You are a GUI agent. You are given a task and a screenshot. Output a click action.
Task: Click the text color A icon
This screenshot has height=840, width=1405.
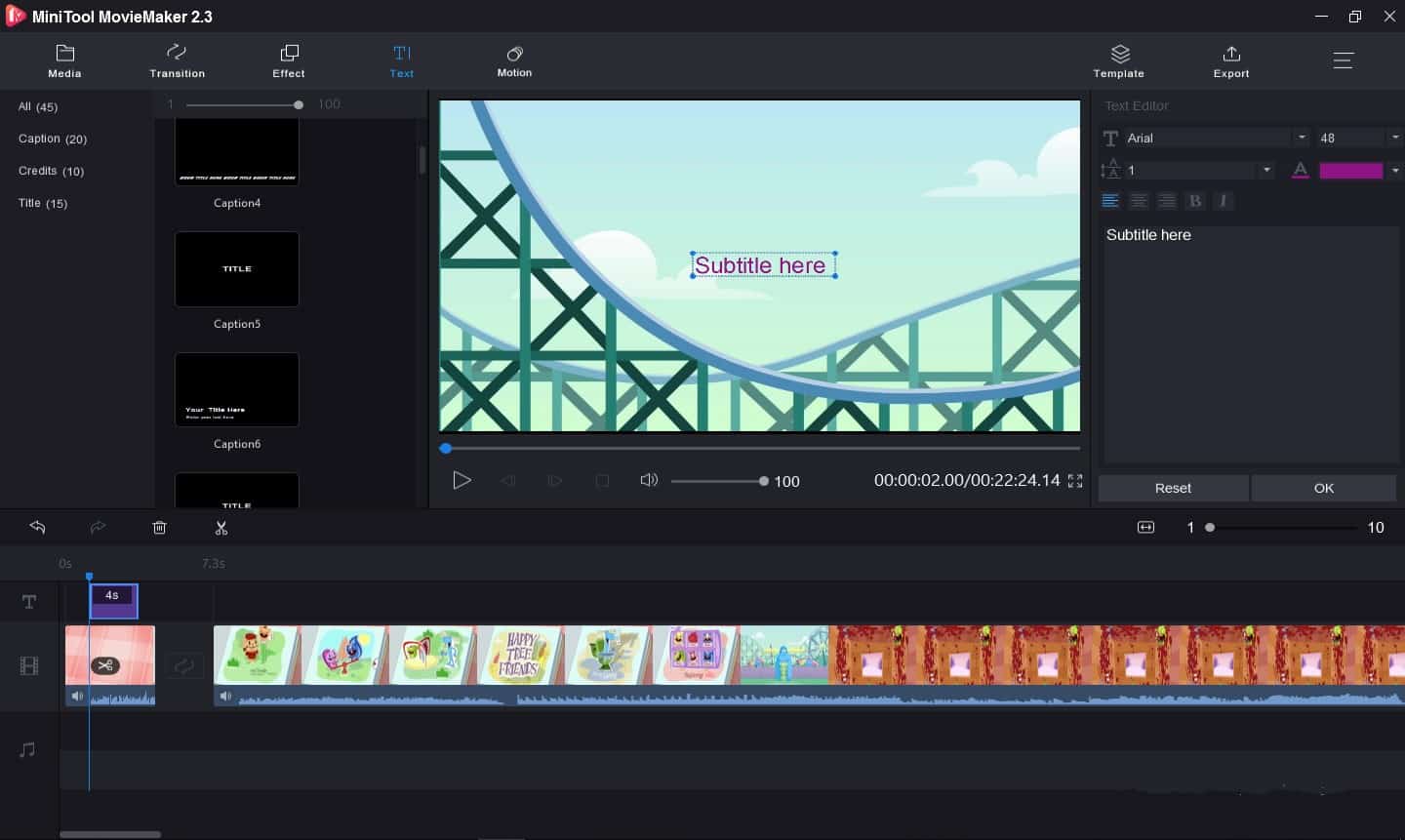pyautogui.click(x=1300, y=170)
